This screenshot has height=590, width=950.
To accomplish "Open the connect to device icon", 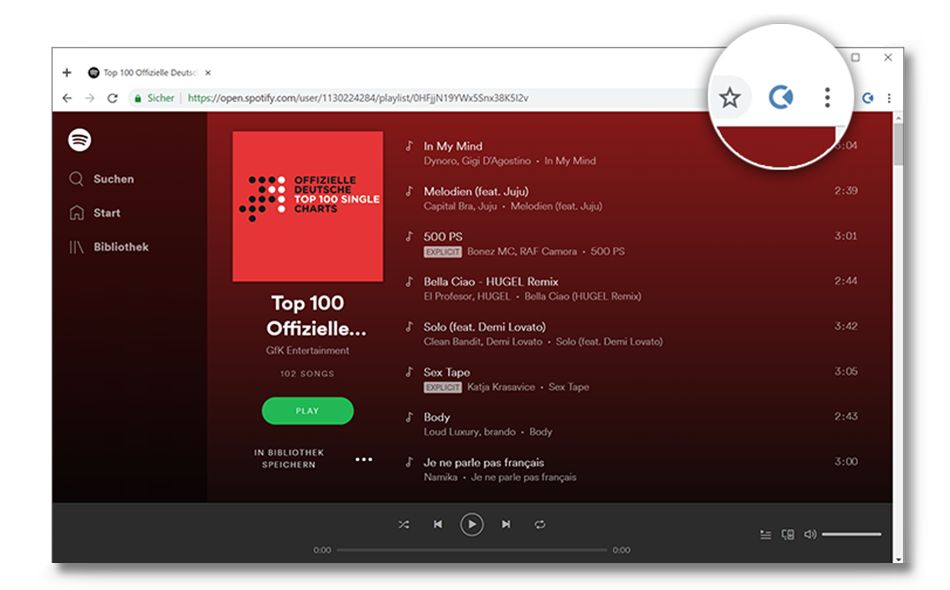I will point(787,535).
